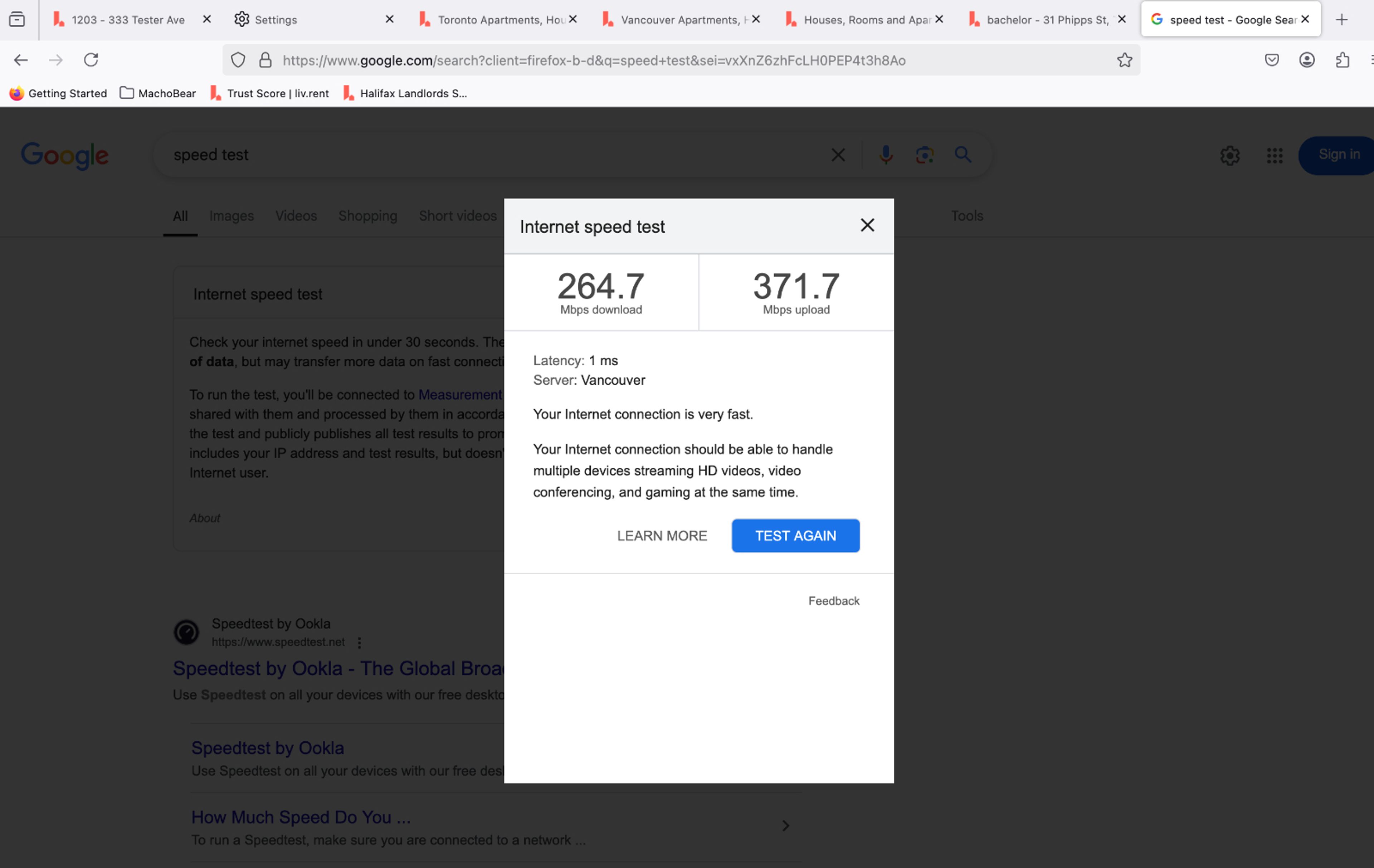
Task: Expand the How Much Speed result chevron
Action: (785, 825)
